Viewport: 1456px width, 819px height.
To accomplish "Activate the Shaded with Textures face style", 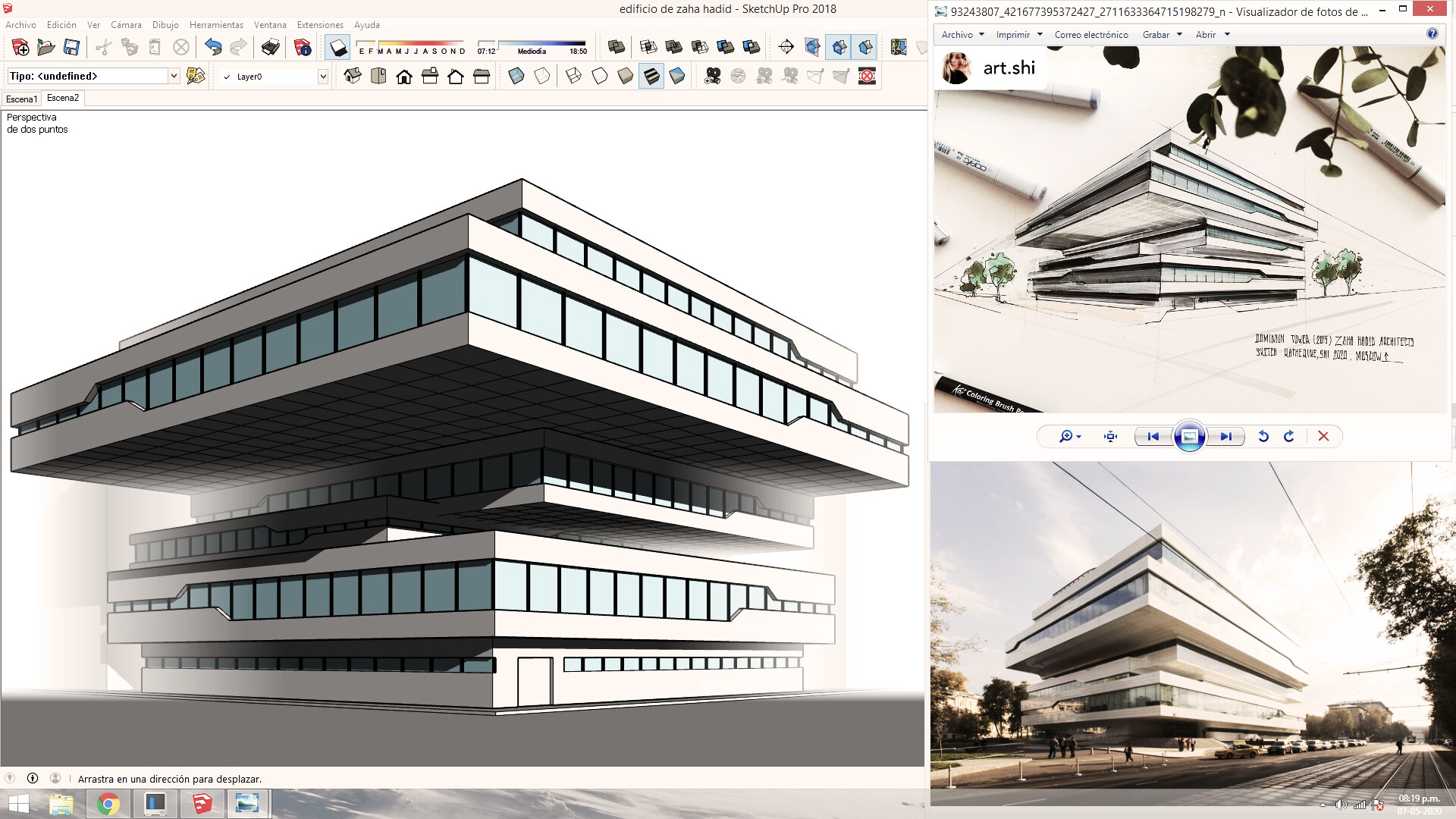I will click(x=651, y=76).
